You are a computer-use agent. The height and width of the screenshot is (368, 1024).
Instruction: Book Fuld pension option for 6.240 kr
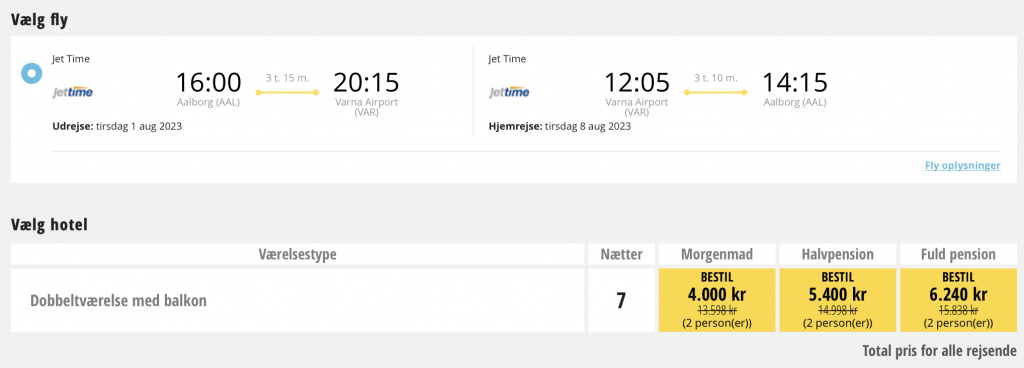(958, 299)
